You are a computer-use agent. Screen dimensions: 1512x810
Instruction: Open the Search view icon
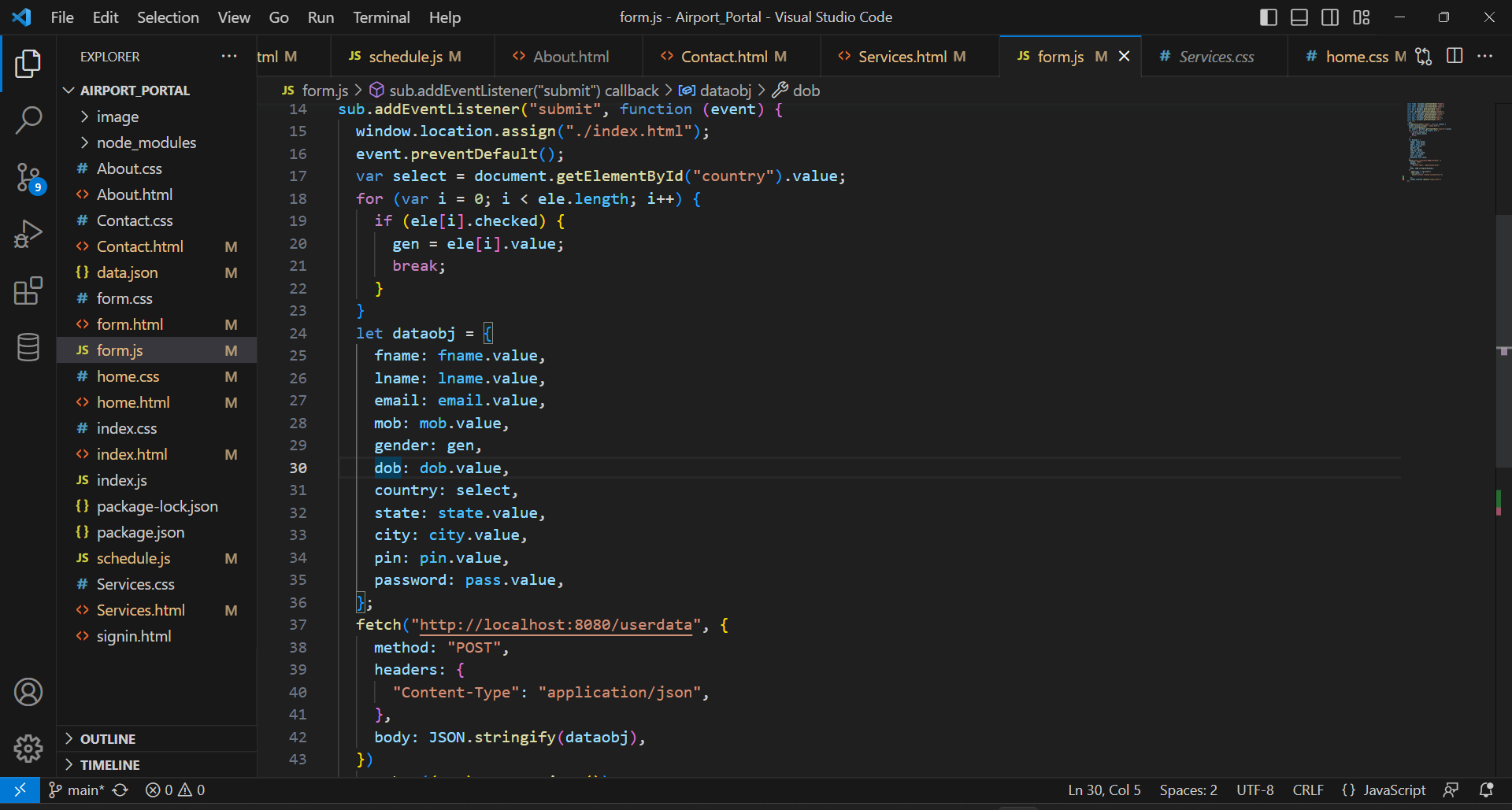pos(28,120)
